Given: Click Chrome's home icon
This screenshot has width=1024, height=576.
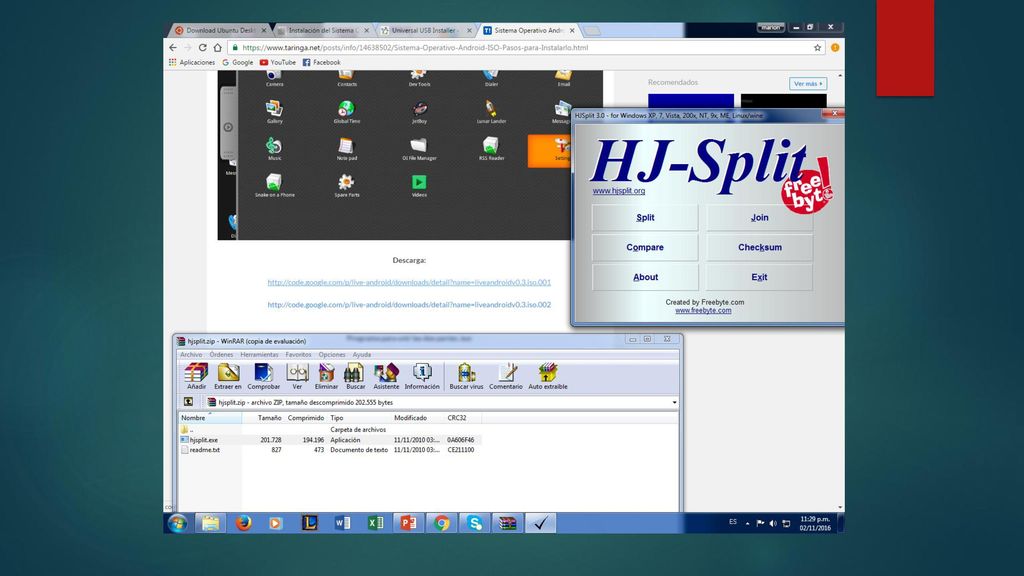Looking at the screenshot, I should click(x=217, y=48).
